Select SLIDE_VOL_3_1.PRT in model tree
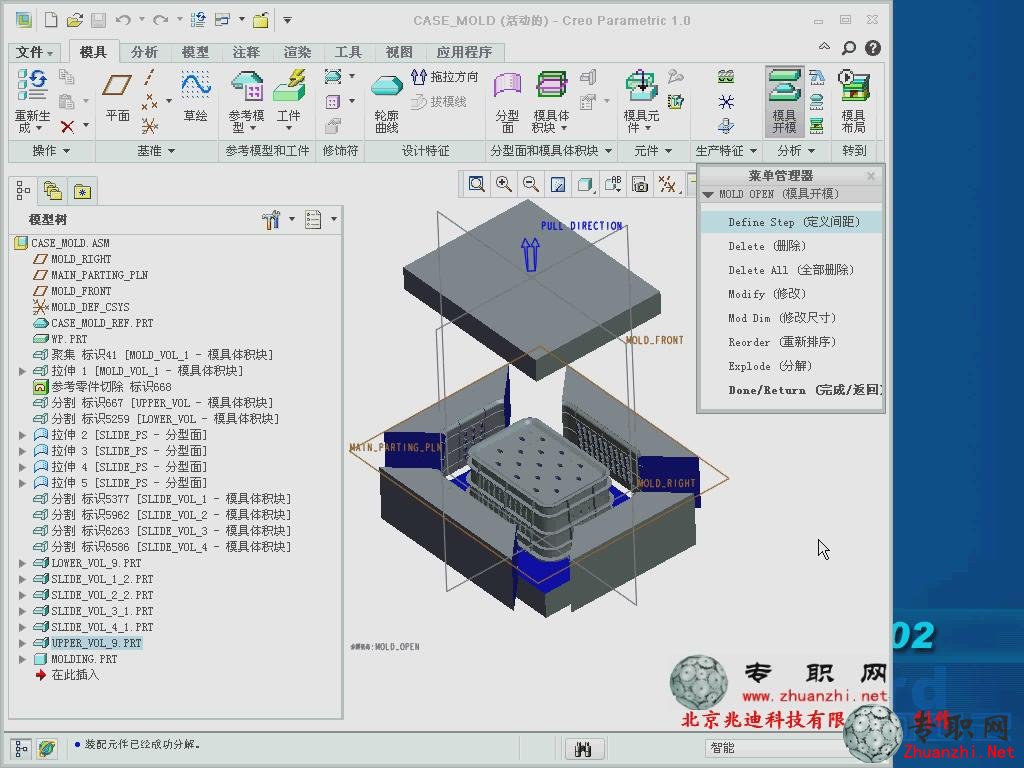The width and height of the screenshot is (1024, 768). [102, 611]
